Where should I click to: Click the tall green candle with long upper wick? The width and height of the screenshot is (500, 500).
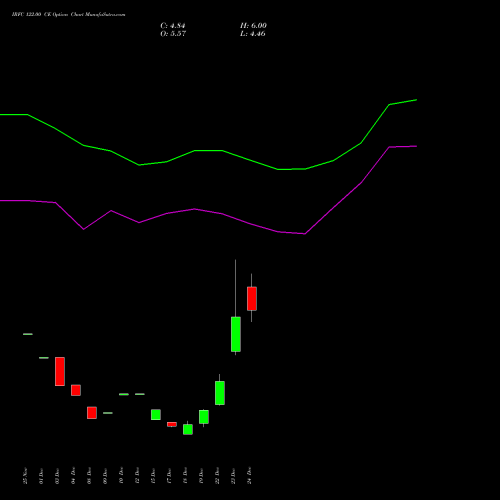click(236, 334)
